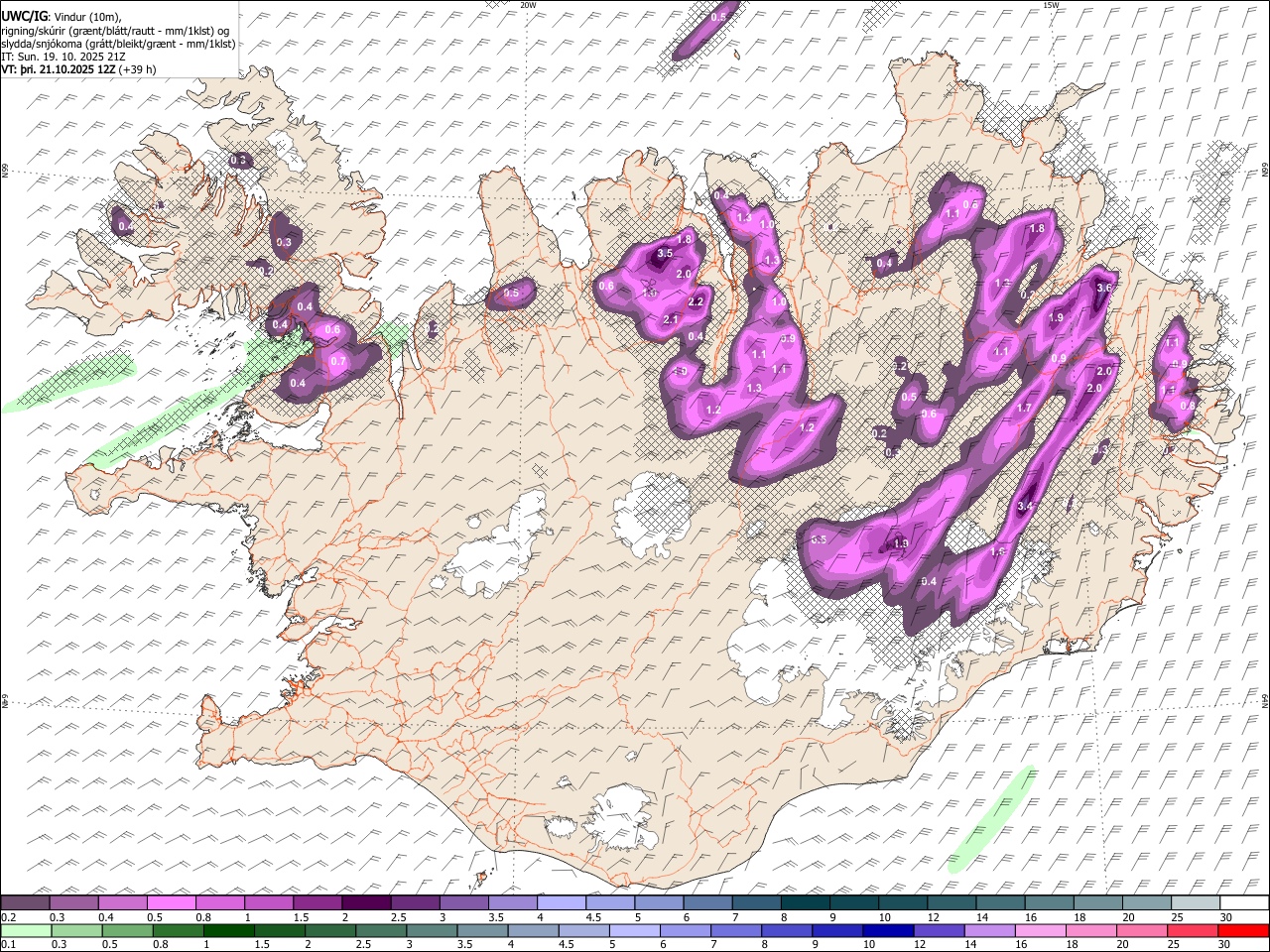Viewport: 1270px width, 952px height.
Task: Click the bright pink upper legend swatch labeled 0.5
Action: (x=171, y=902)
